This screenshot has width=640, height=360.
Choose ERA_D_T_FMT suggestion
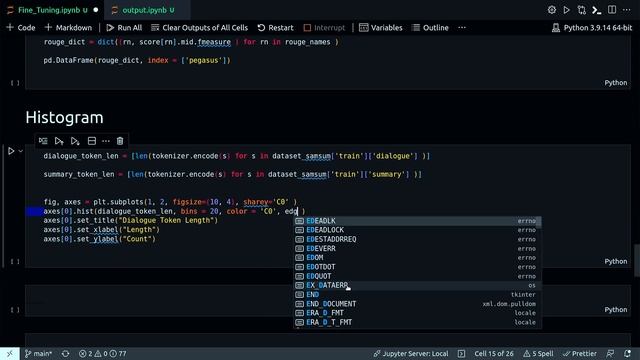coord(418,322)
